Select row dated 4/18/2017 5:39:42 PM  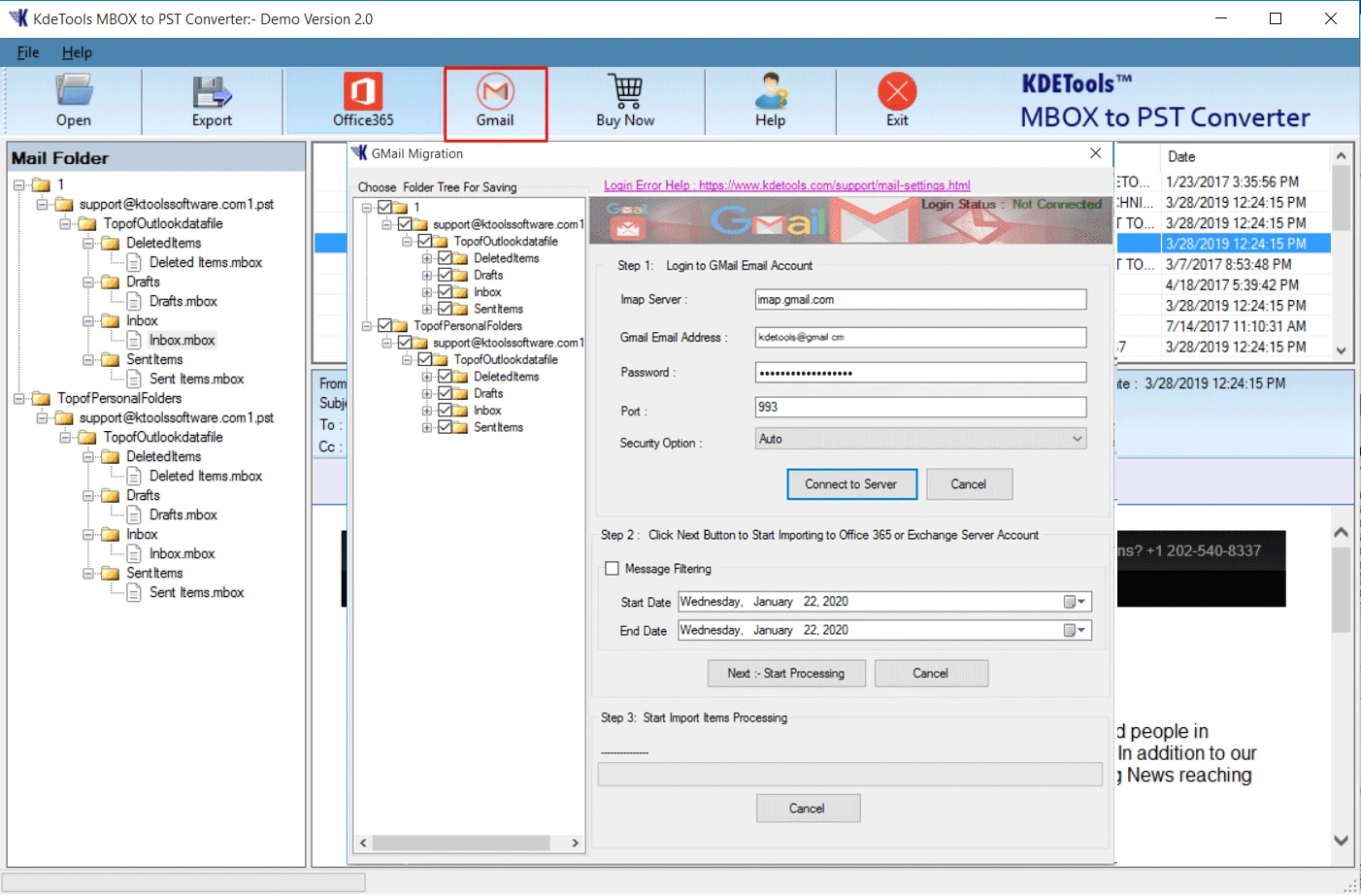pyautogui.click(x=1233, y=284)
